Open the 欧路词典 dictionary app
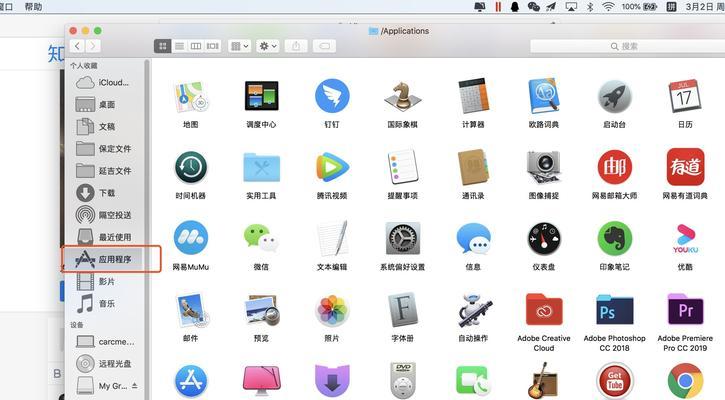The image size is (725, 400). click(544, 97)
